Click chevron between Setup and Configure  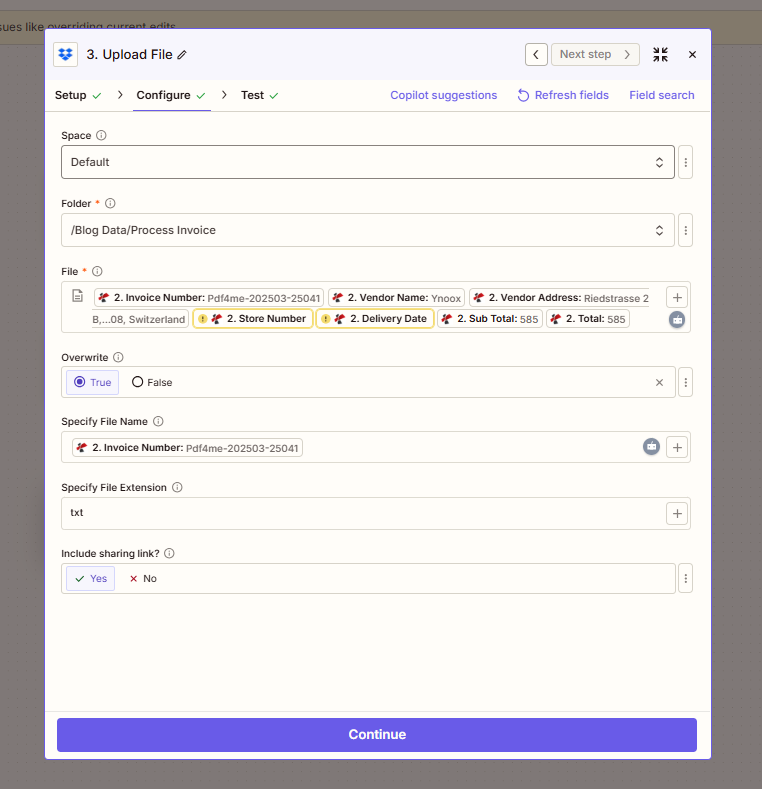[120, 95]
